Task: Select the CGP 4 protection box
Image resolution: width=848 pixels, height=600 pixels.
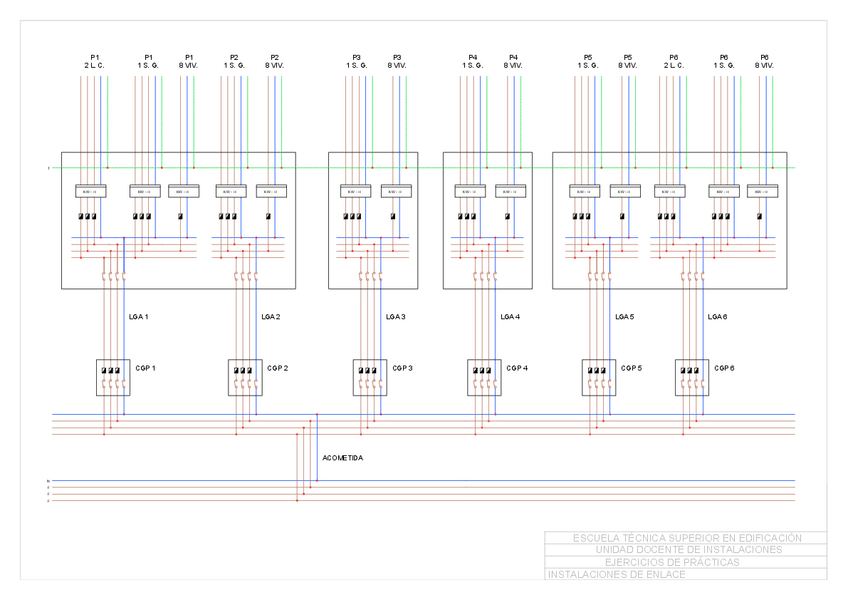Action: click(x=484, y=377)
